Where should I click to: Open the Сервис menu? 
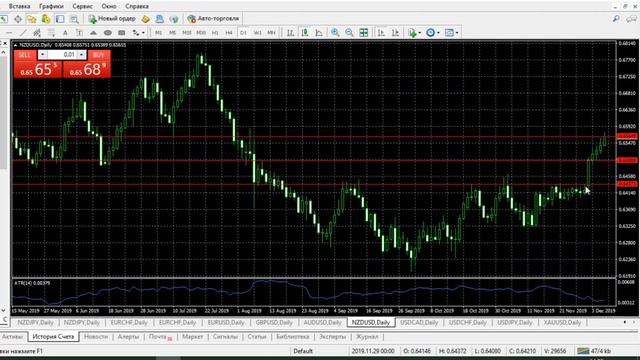[x=82, y=7]
